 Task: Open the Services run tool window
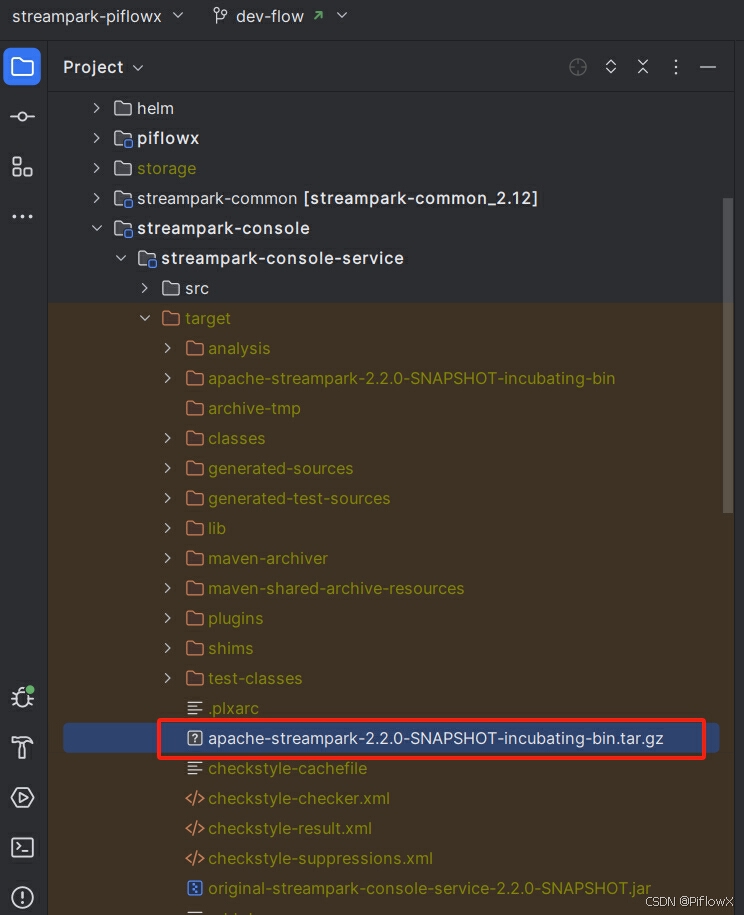pos(22,797)
